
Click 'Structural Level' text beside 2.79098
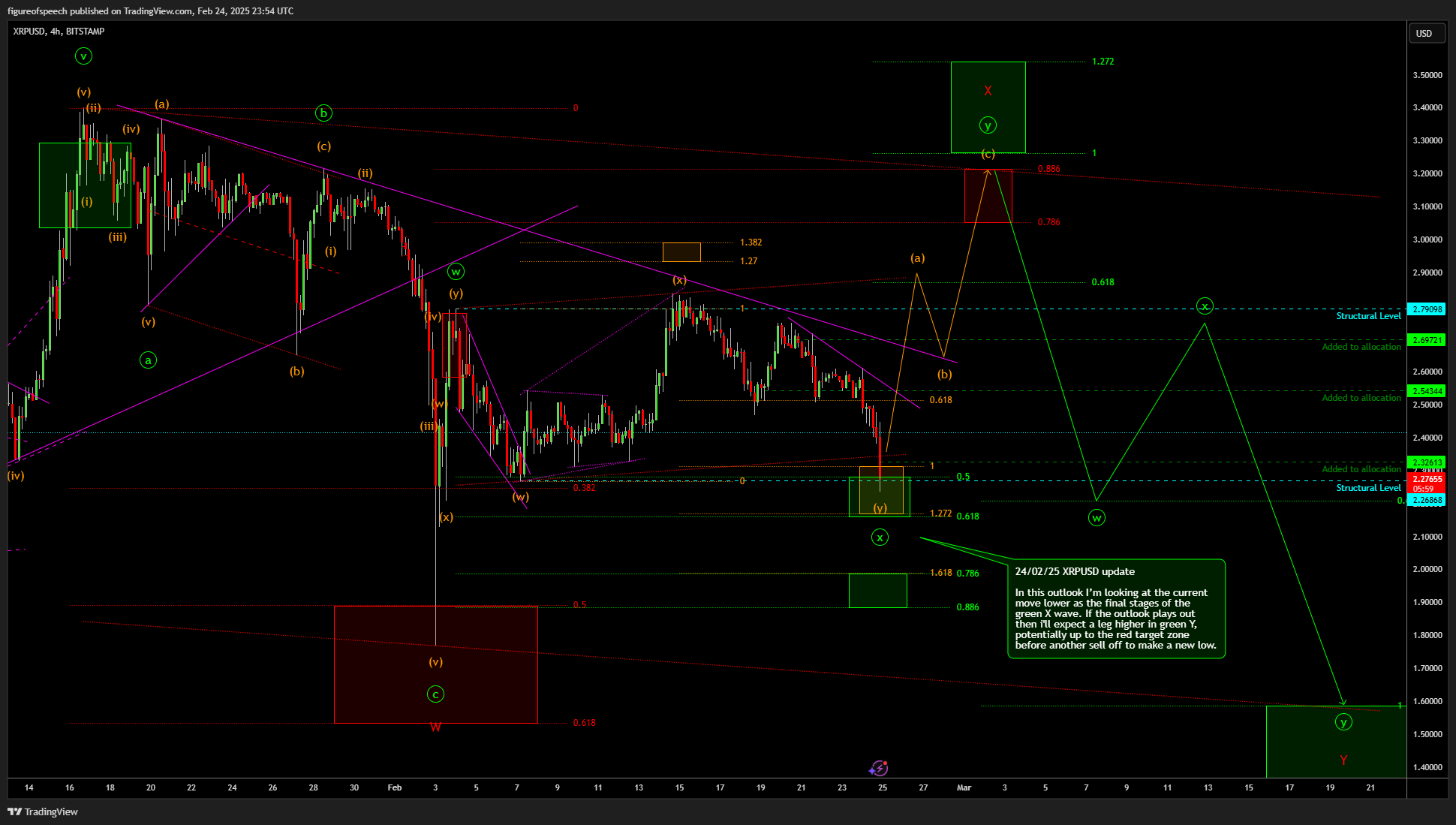pos(1368,316)
